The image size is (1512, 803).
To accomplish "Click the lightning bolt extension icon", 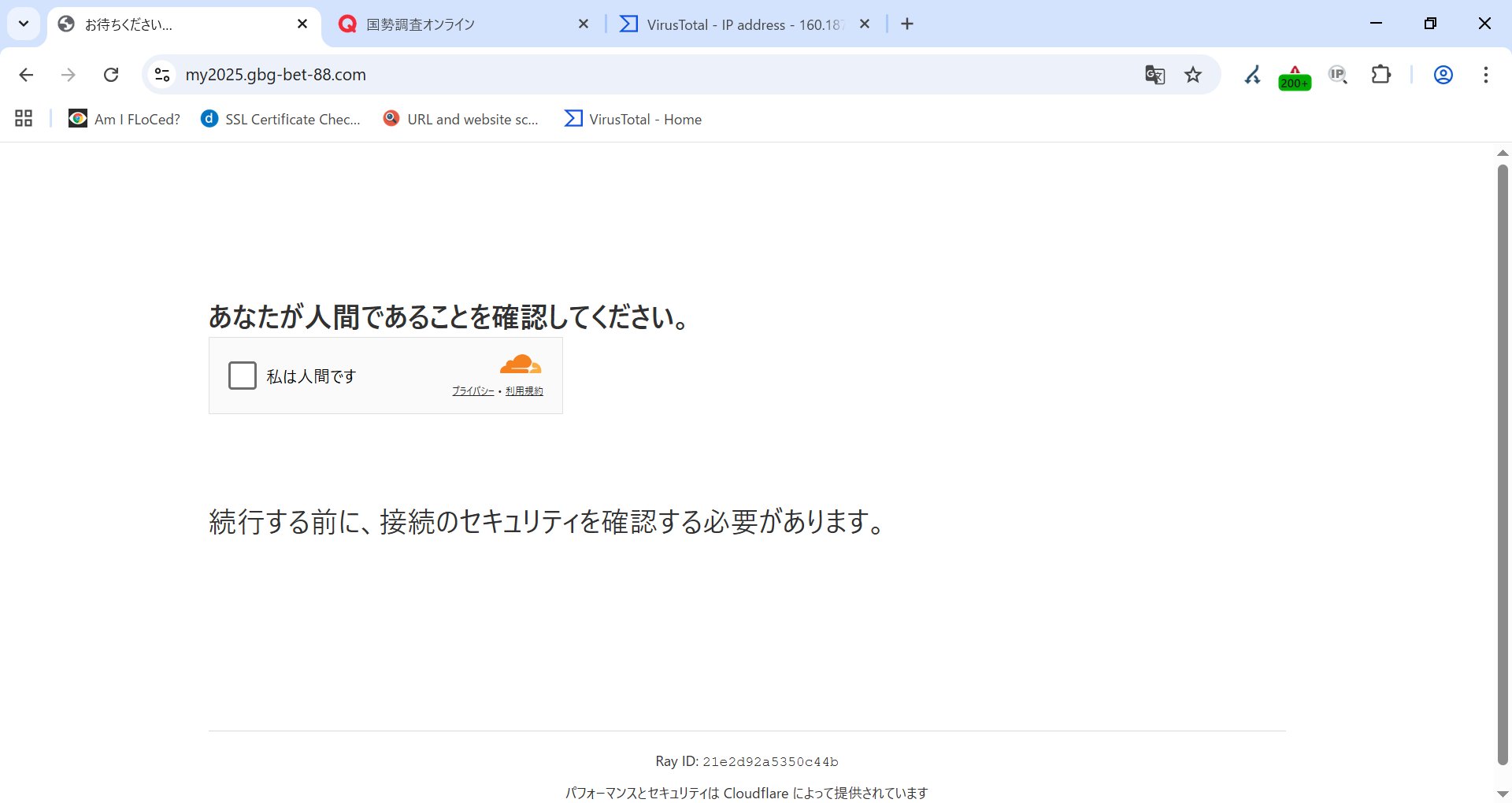I will 1252,75.
